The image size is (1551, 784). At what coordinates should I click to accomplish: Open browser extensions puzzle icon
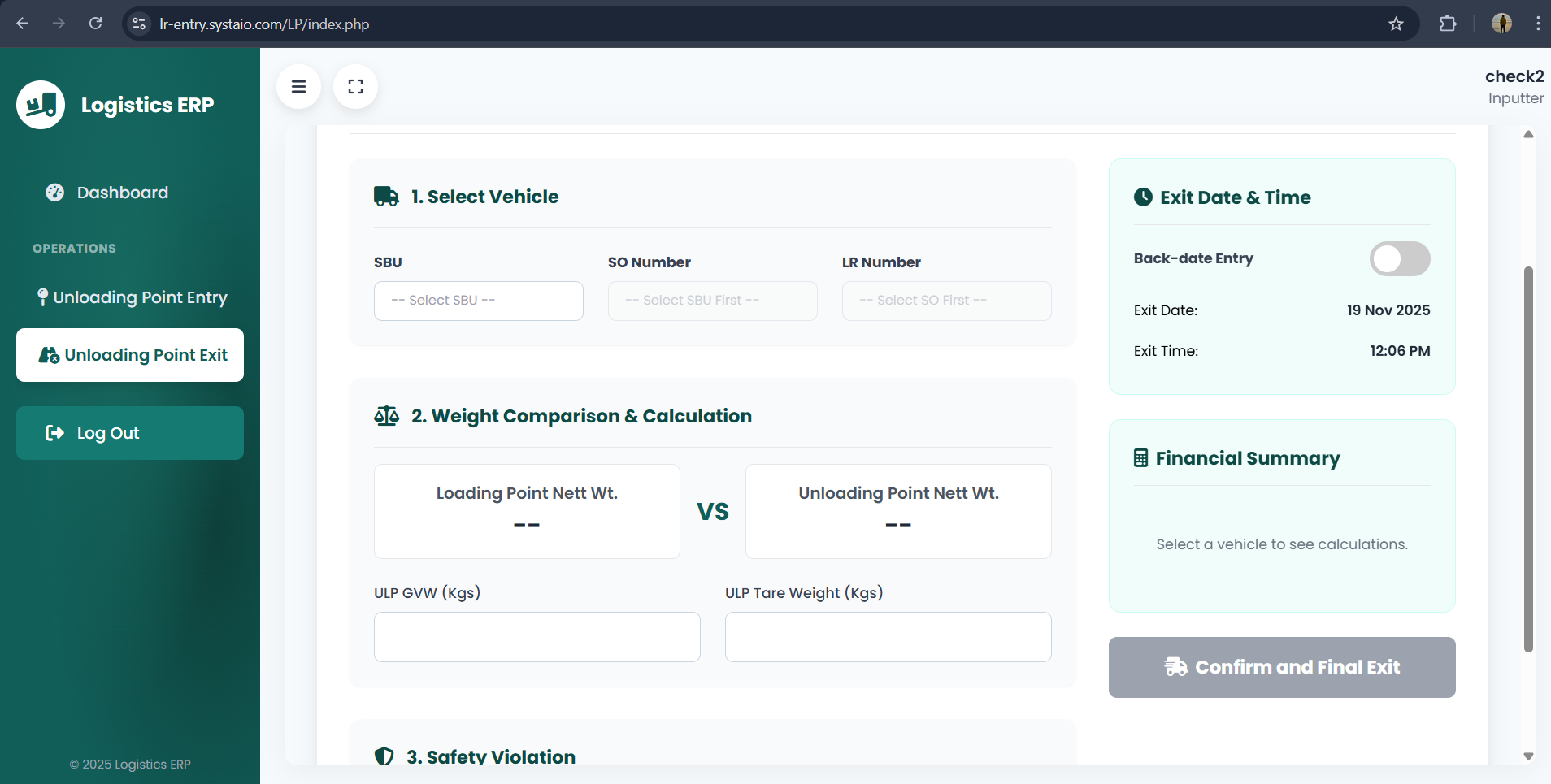click(x=1448, y=24)
